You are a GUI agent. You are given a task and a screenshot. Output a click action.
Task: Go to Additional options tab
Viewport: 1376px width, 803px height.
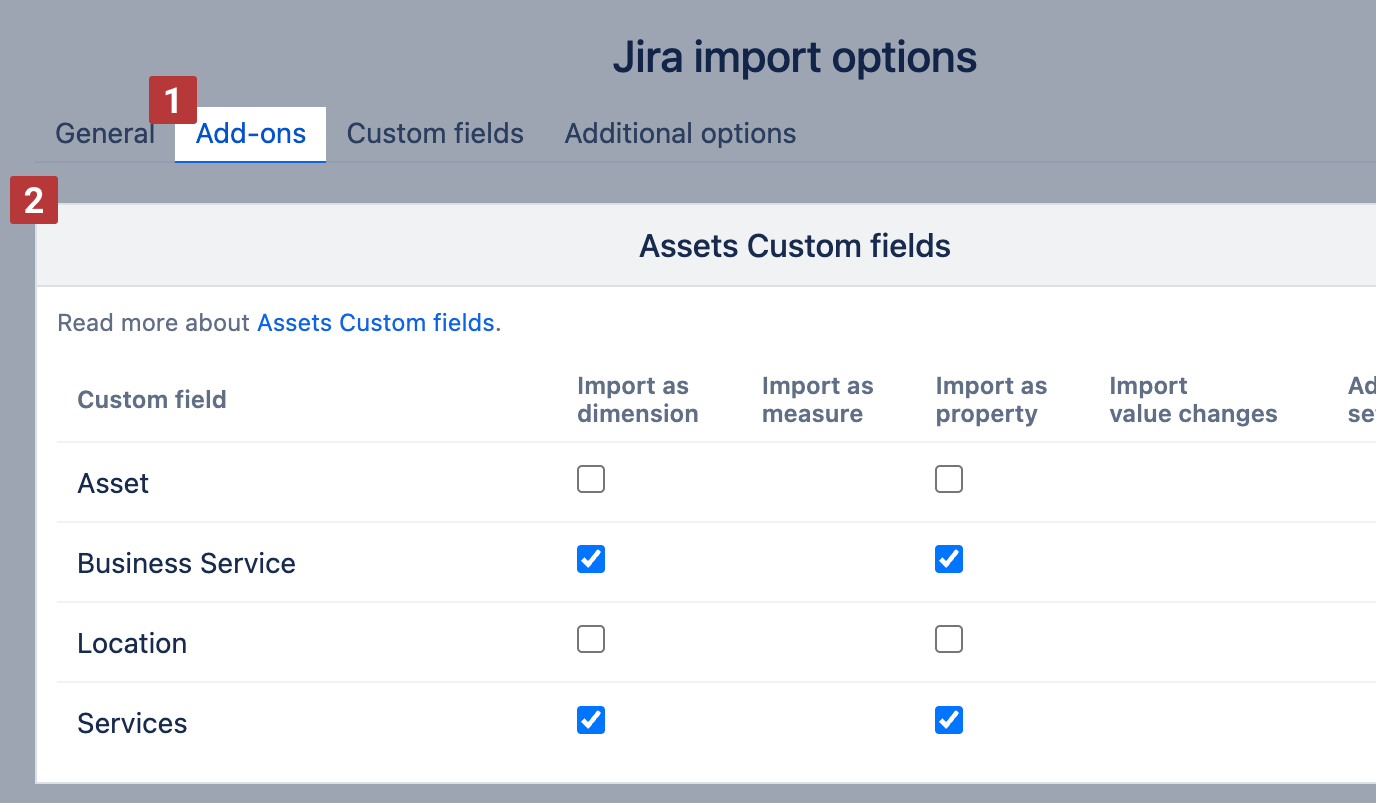click(x=680, y=134)
